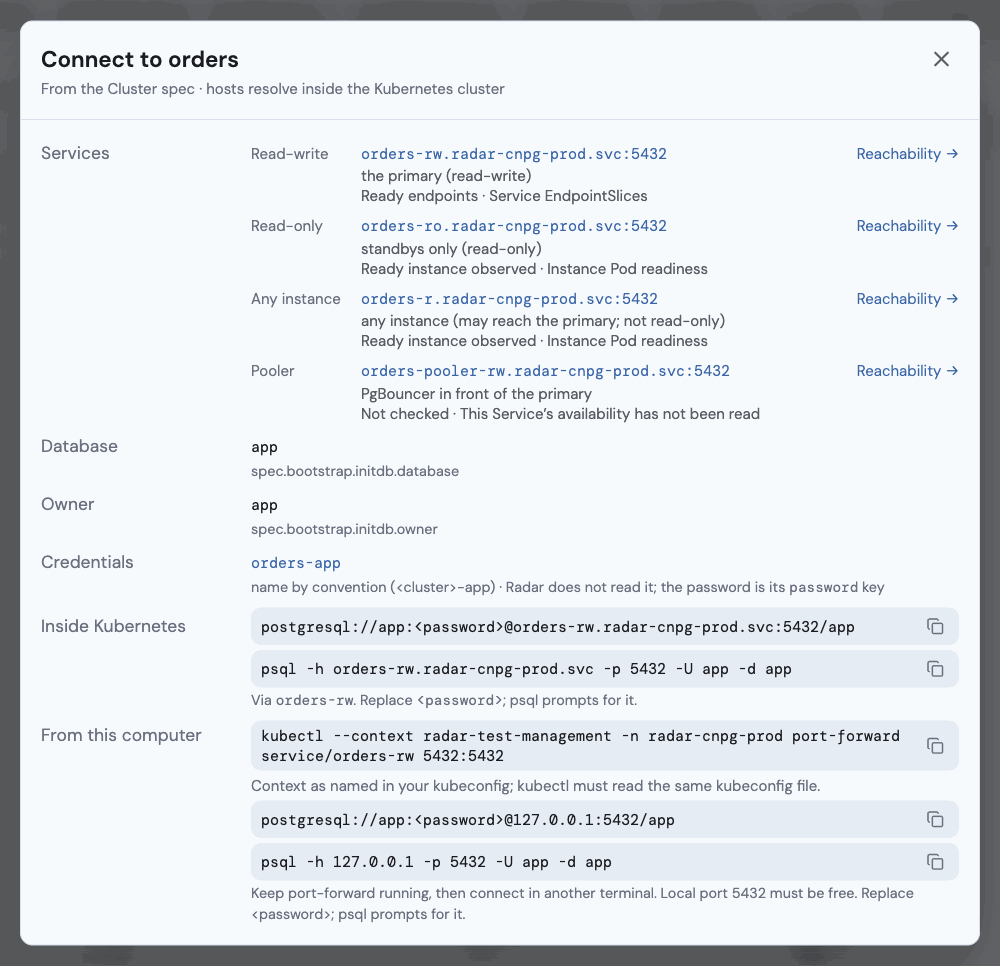Copy the psql orders-rw.radar-cnpg-prod.svc command
The image size is (1000, 966).
[935, 669]
